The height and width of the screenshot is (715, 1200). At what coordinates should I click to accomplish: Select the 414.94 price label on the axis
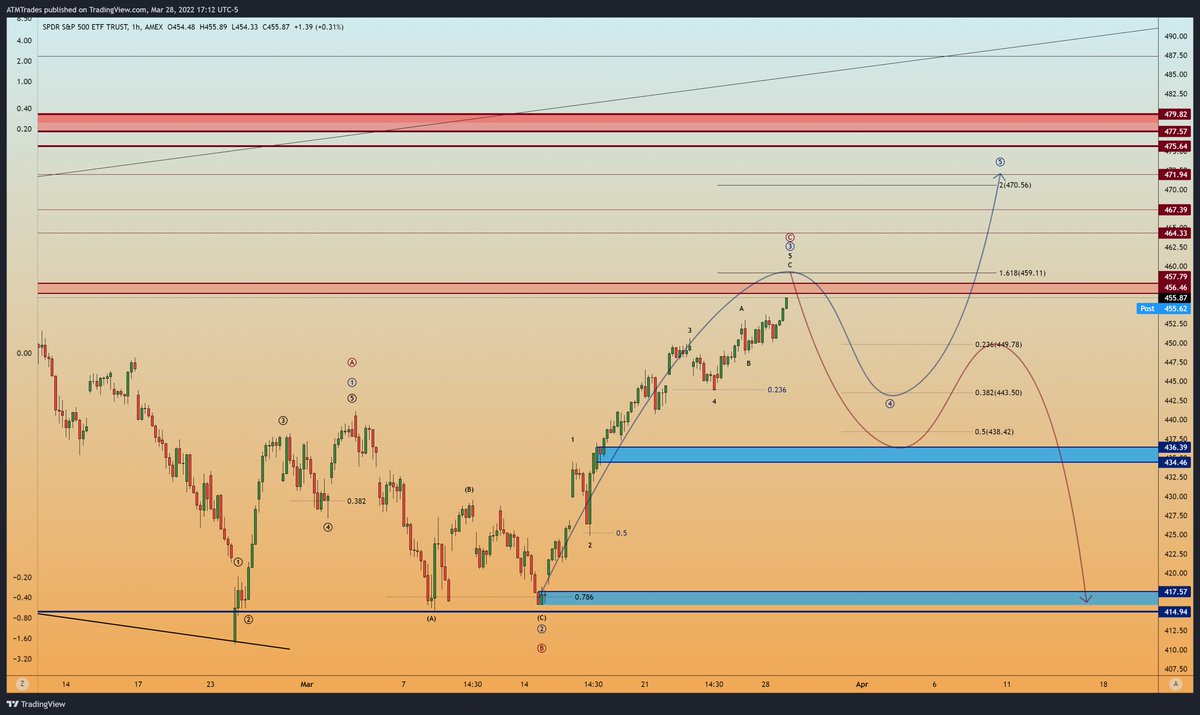click(x=1174, y=611)
